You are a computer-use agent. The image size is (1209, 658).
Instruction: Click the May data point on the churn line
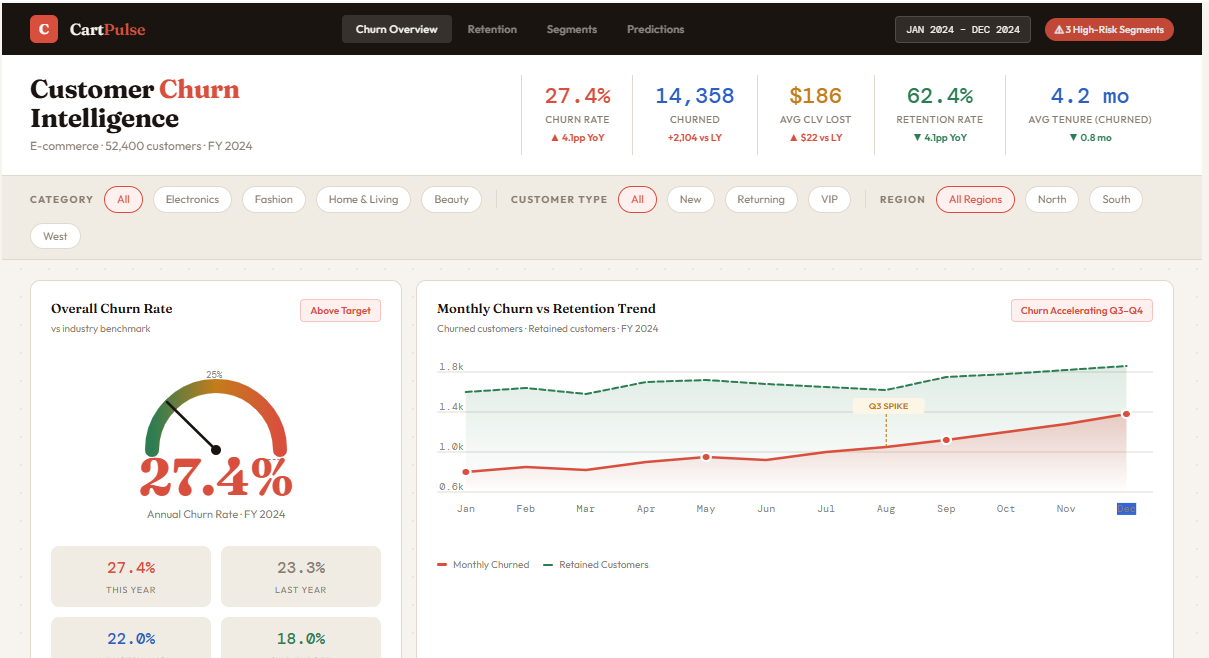pos(706,457)
